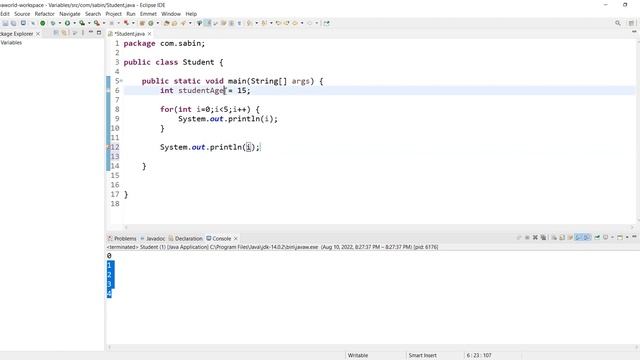
Task: Click 'package com.sabin;' on line 1
Action: pos(164,43)
